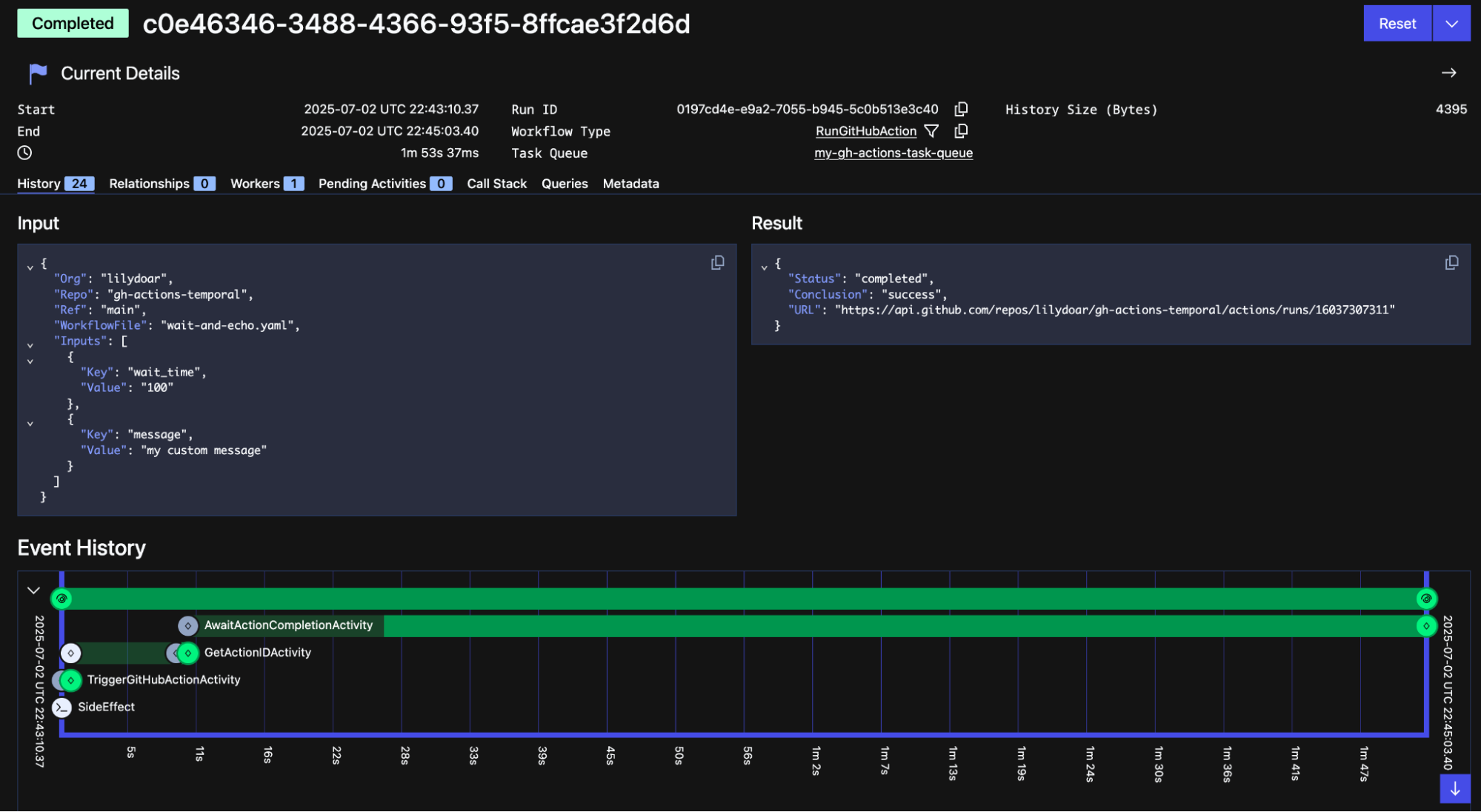Click the 1m 2s timeline tick label

coord(816,760)
